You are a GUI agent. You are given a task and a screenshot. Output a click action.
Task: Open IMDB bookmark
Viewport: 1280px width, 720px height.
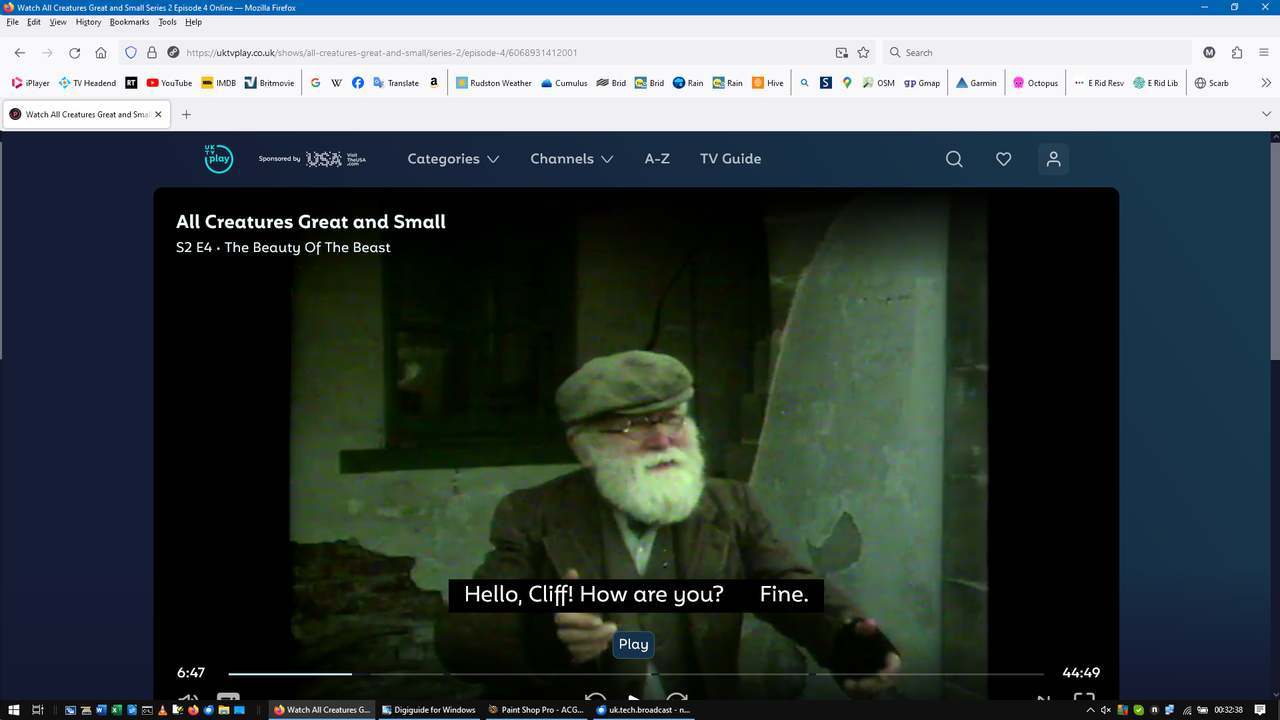point(219,83)
